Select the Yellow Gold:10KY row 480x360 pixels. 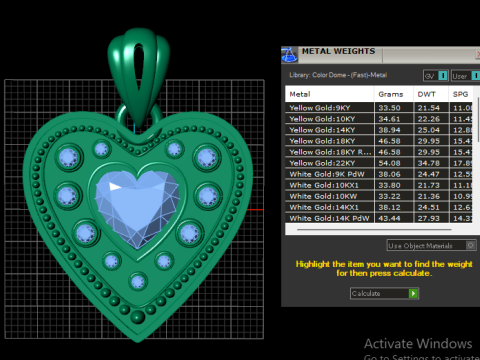[379, 119]
